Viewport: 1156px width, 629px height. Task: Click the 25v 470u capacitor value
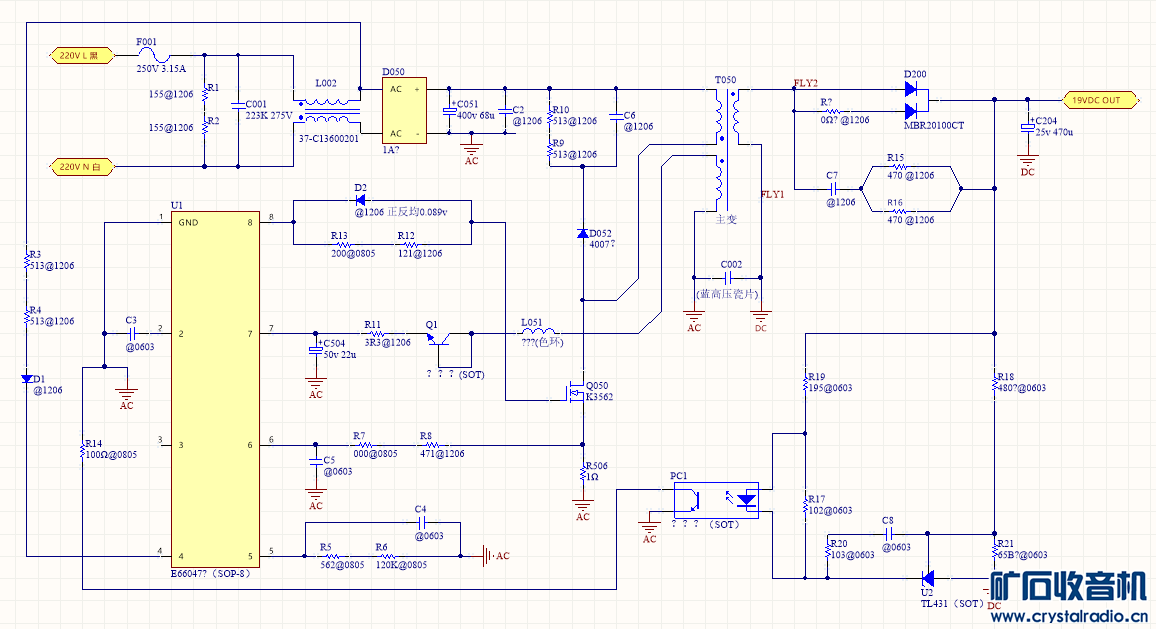point(1054,132)
